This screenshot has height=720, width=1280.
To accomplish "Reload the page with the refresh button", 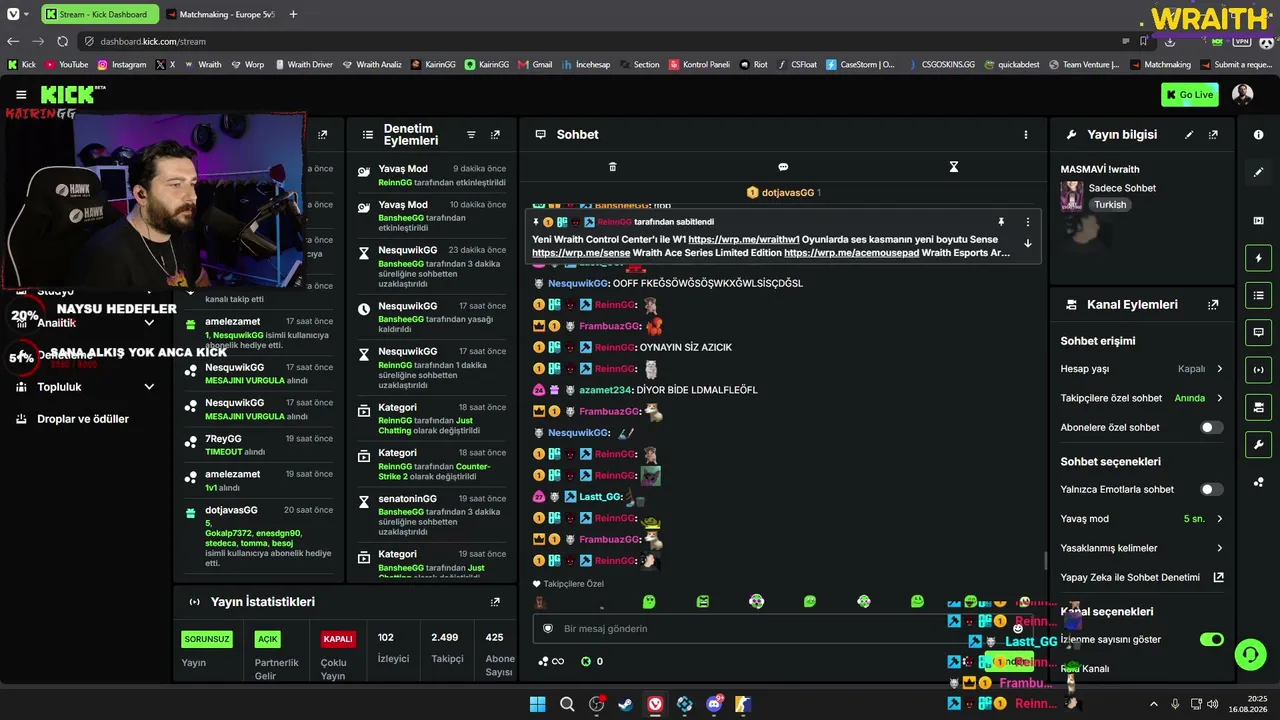I will 62,41.
